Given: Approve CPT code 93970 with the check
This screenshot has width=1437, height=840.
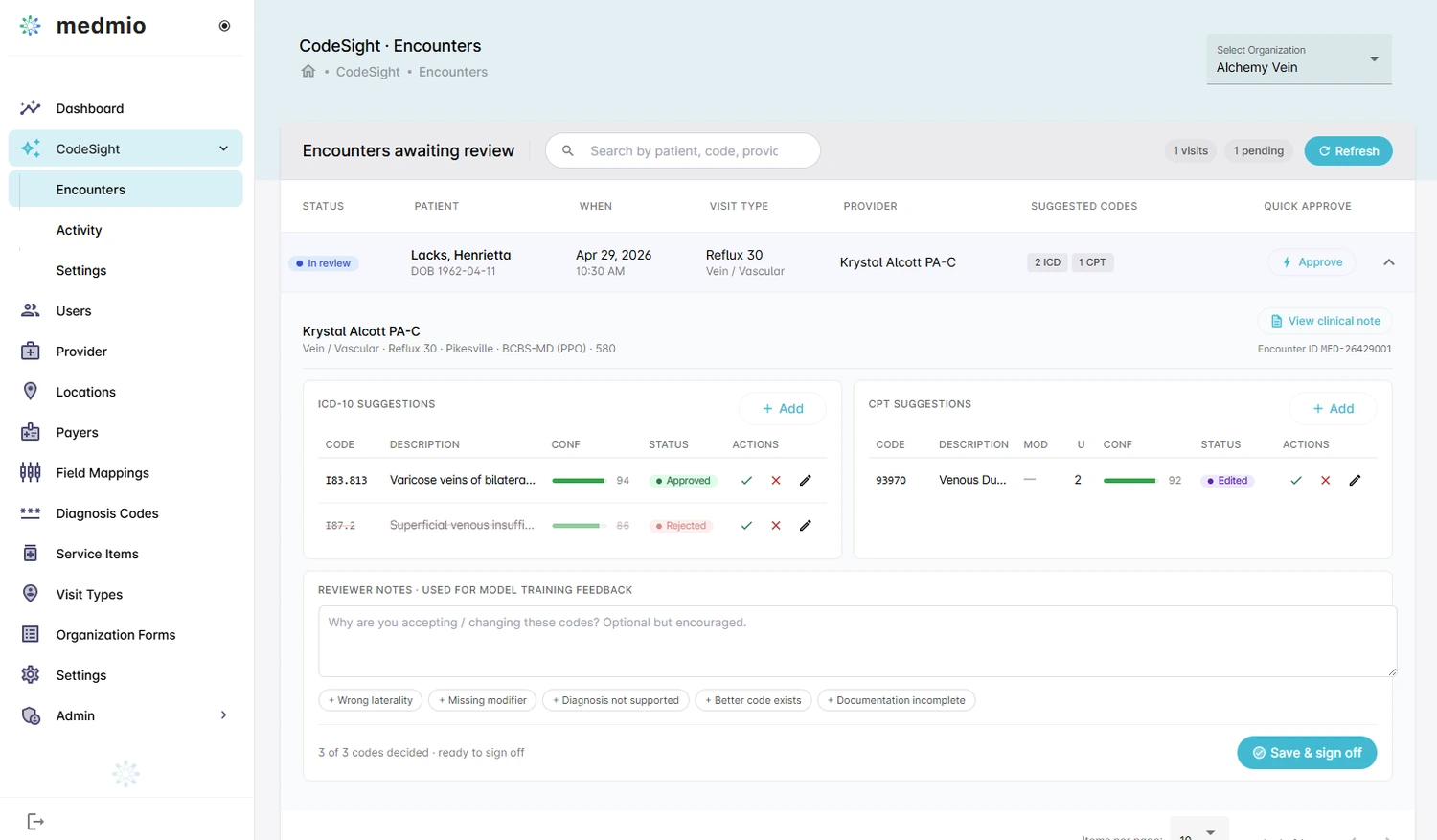Looking at the screenshot, I should tap(1296, 481).
